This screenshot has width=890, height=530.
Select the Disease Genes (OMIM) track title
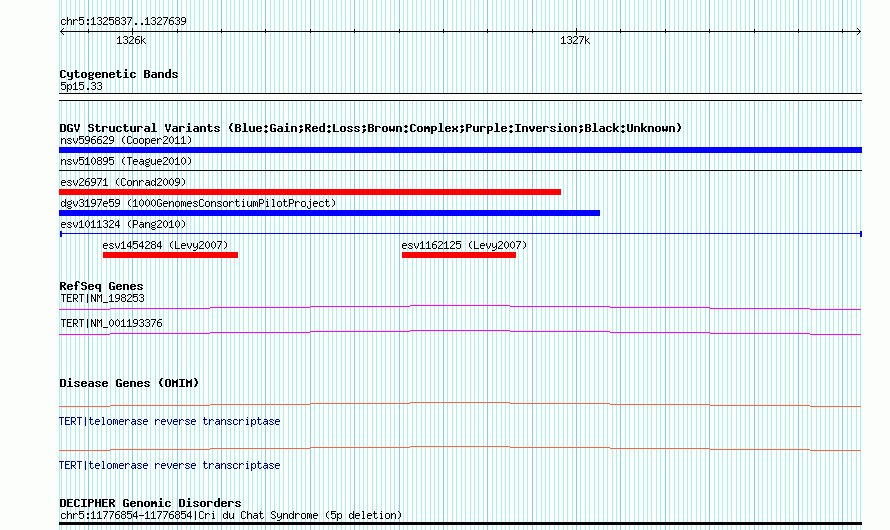tap(129, 383)
